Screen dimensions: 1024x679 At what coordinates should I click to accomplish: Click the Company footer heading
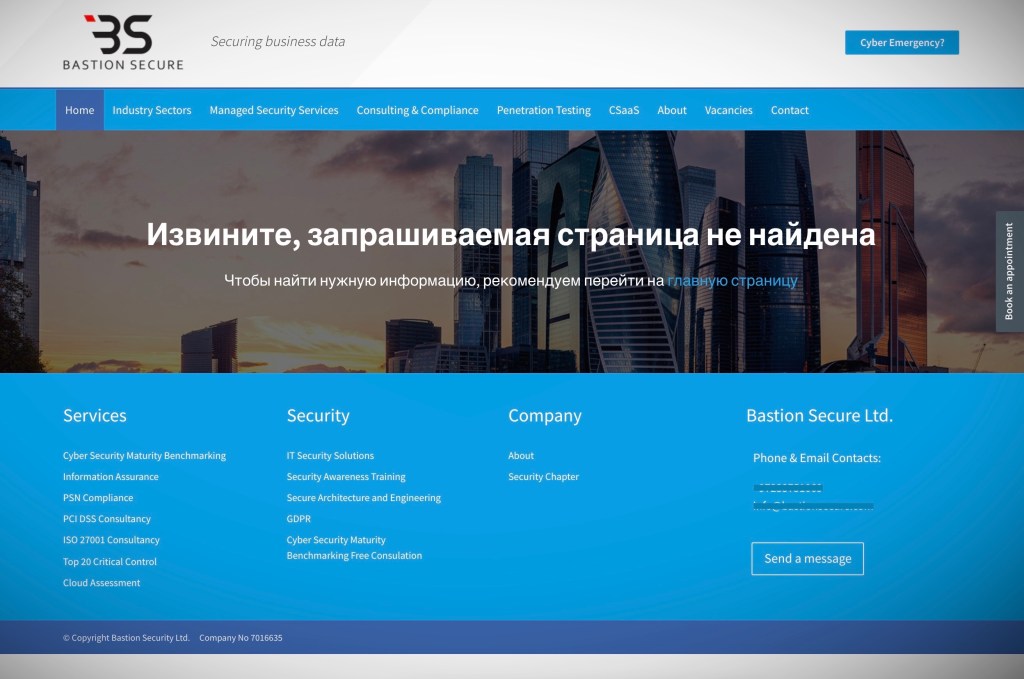point(545,416)
